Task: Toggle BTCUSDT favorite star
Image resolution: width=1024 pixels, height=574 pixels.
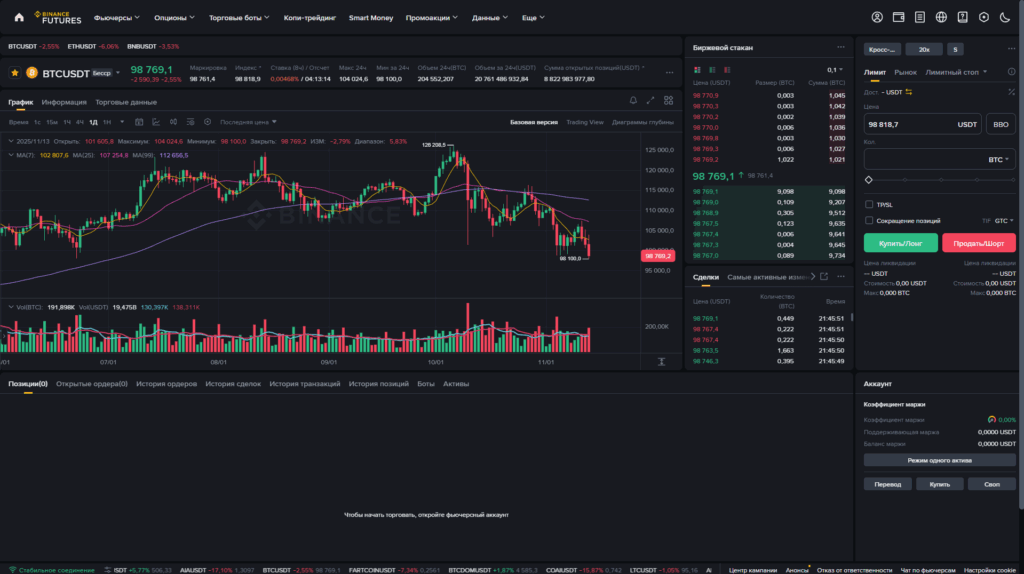Action: (14, 73)
